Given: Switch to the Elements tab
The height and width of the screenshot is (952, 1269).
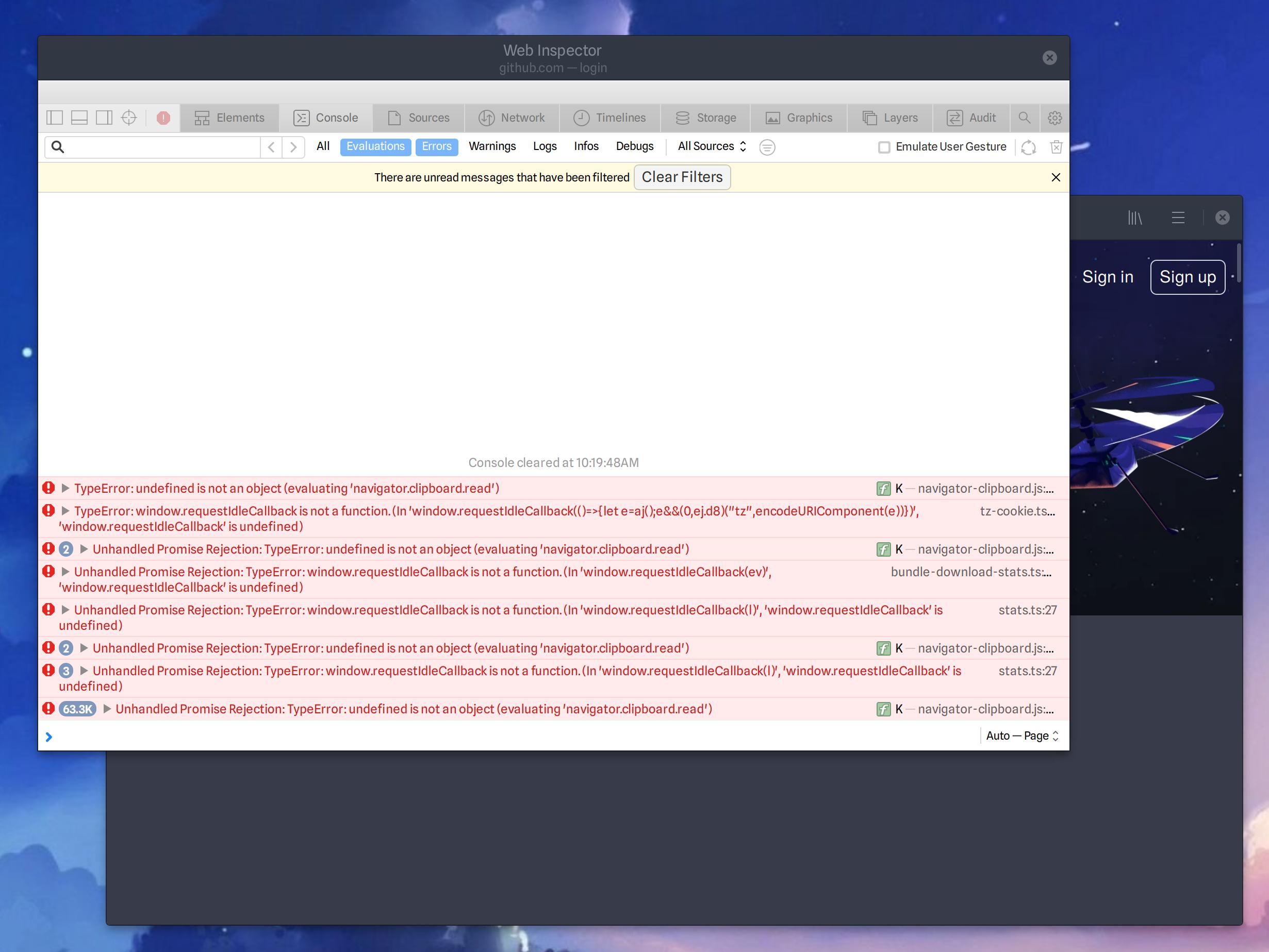Looking at the screenshot, I should [229, 118].
